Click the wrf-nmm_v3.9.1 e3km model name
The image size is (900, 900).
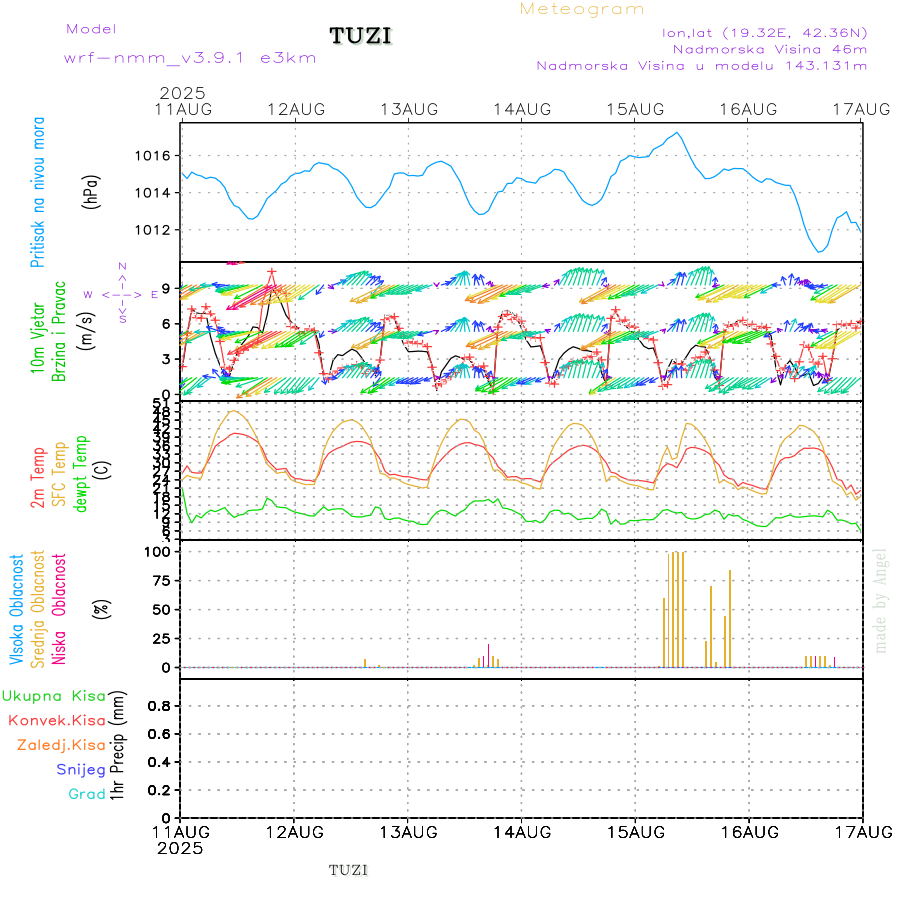click(x=190, y=58)
